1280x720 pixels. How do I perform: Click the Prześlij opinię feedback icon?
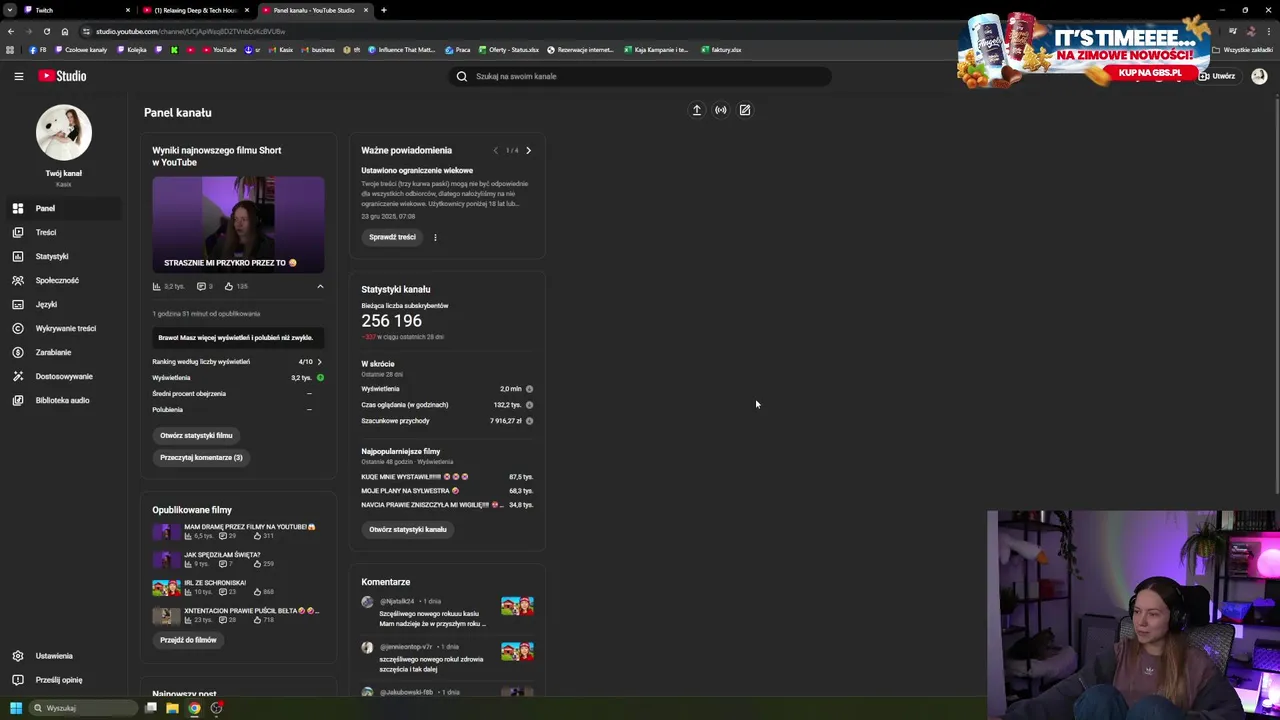pos(17,680)
